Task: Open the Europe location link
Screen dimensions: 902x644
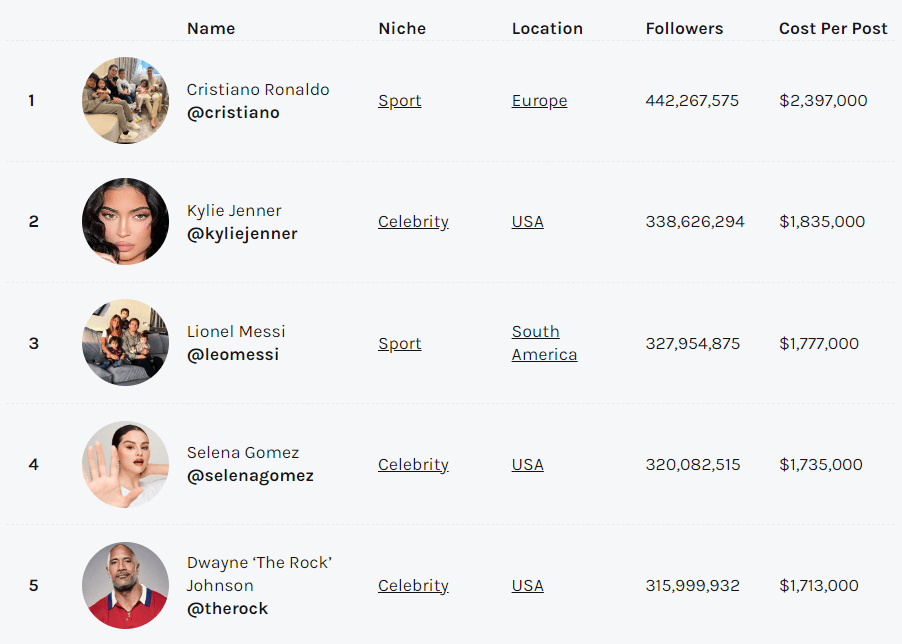Action: click(x=539, y=101)
